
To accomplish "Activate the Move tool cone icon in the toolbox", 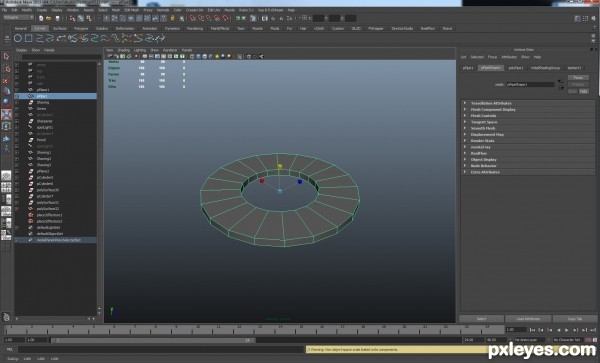I will [x=6, y=91].
